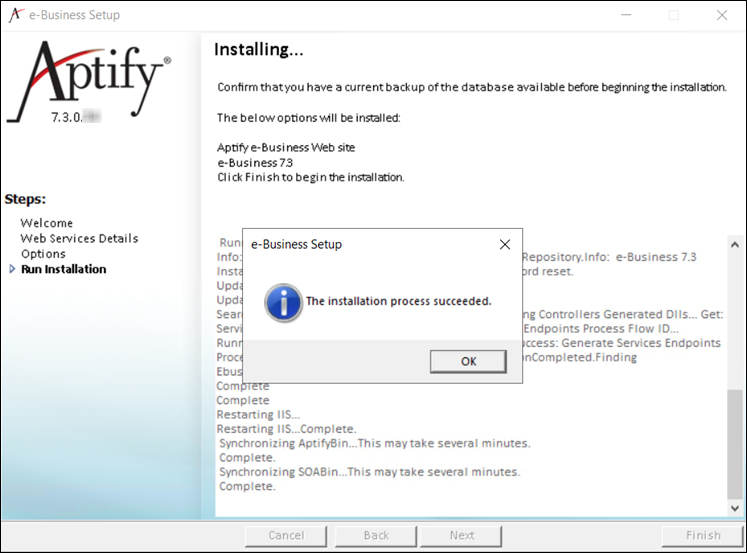Click the Back button
Image resolution: width=747 pixels, height=553 pixels.
click(x=376, y=535)
